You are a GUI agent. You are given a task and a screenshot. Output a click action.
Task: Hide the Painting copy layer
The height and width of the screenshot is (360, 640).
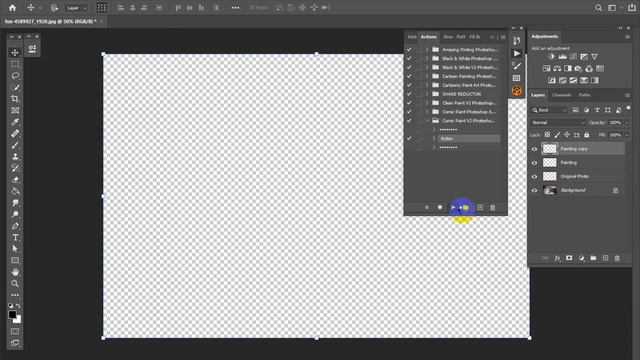pyautogui.click(x=534, y=149)
